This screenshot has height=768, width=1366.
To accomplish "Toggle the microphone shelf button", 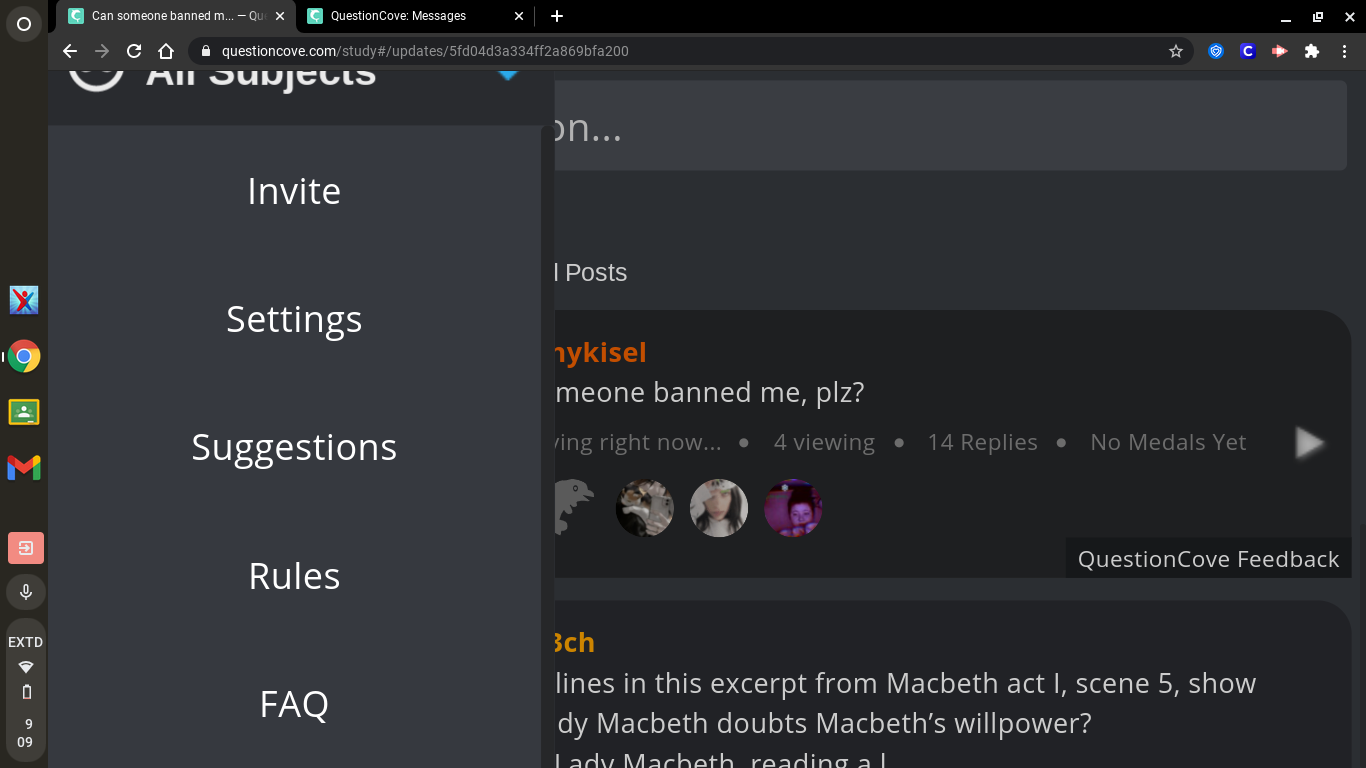I will 26,591.
